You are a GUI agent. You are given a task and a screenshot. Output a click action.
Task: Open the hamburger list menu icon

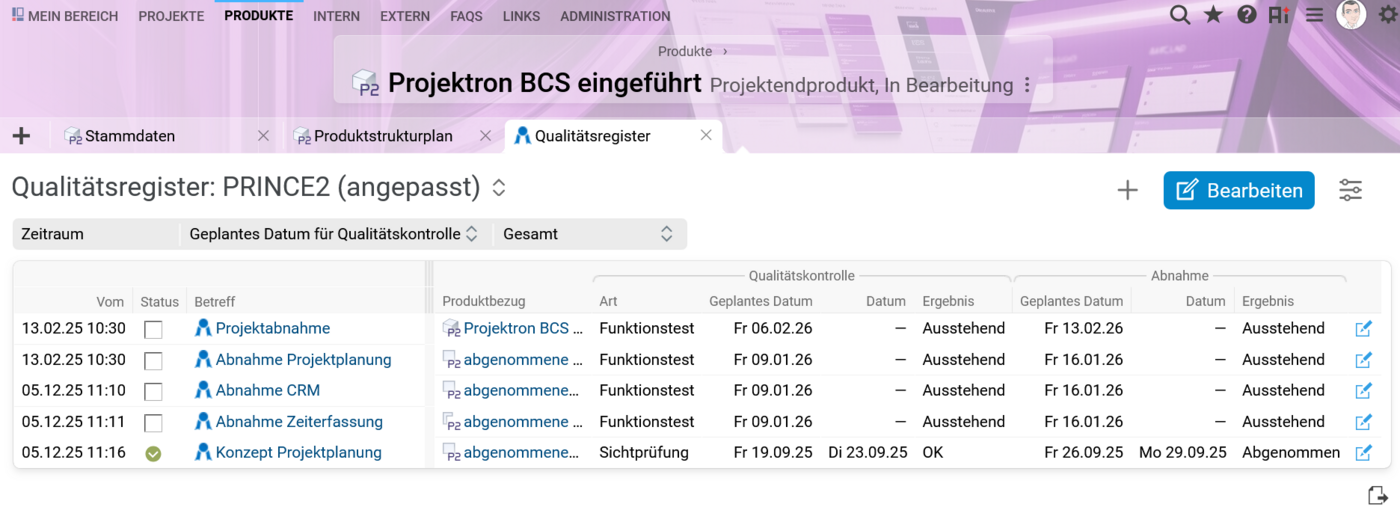(x=1314, y=15)
